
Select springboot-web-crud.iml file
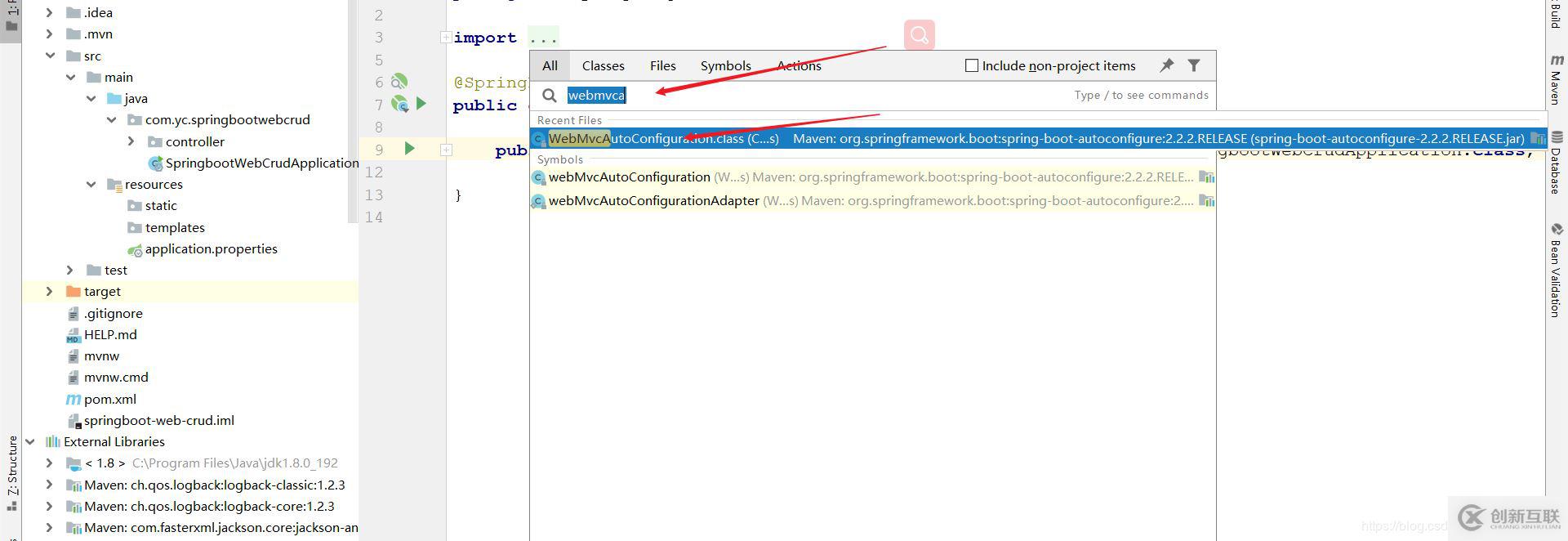(x=158, y=420)
